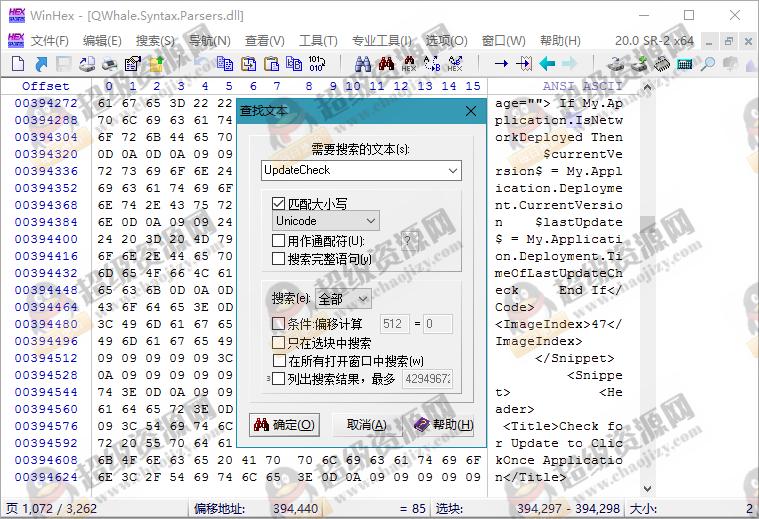This screenshot has height=519, width=759.
Task: Click the offset remainder field showing 0
Action: tap(438, 323)
